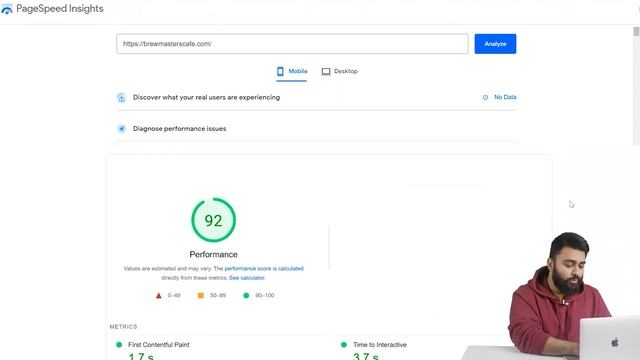This screenshot has height=360, width=640.
Task: Click the First Contentful Paint label
Action: coord(159,344)
